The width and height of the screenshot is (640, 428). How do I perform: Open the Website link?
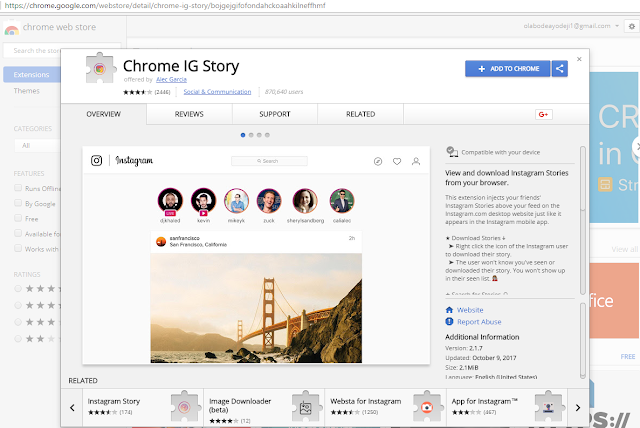tap(470, 310)
